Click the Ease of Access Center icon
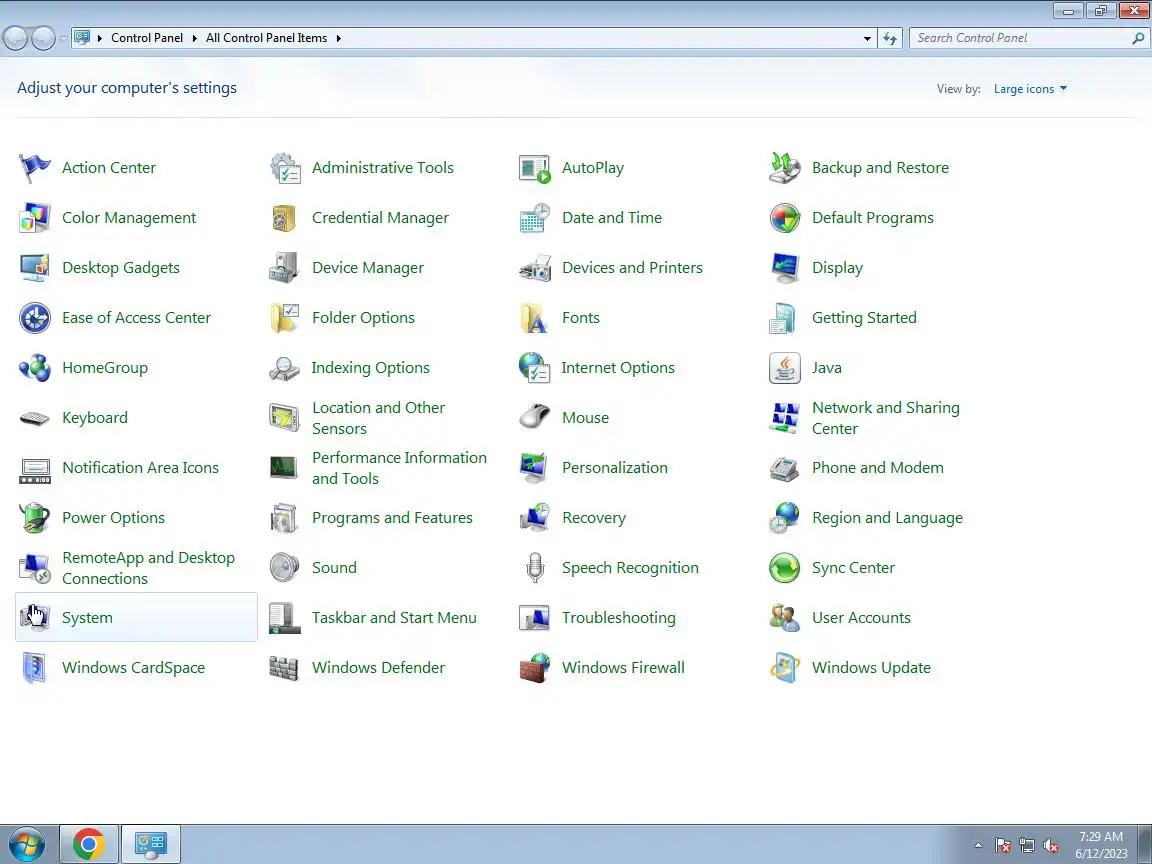 coord(35,318)
